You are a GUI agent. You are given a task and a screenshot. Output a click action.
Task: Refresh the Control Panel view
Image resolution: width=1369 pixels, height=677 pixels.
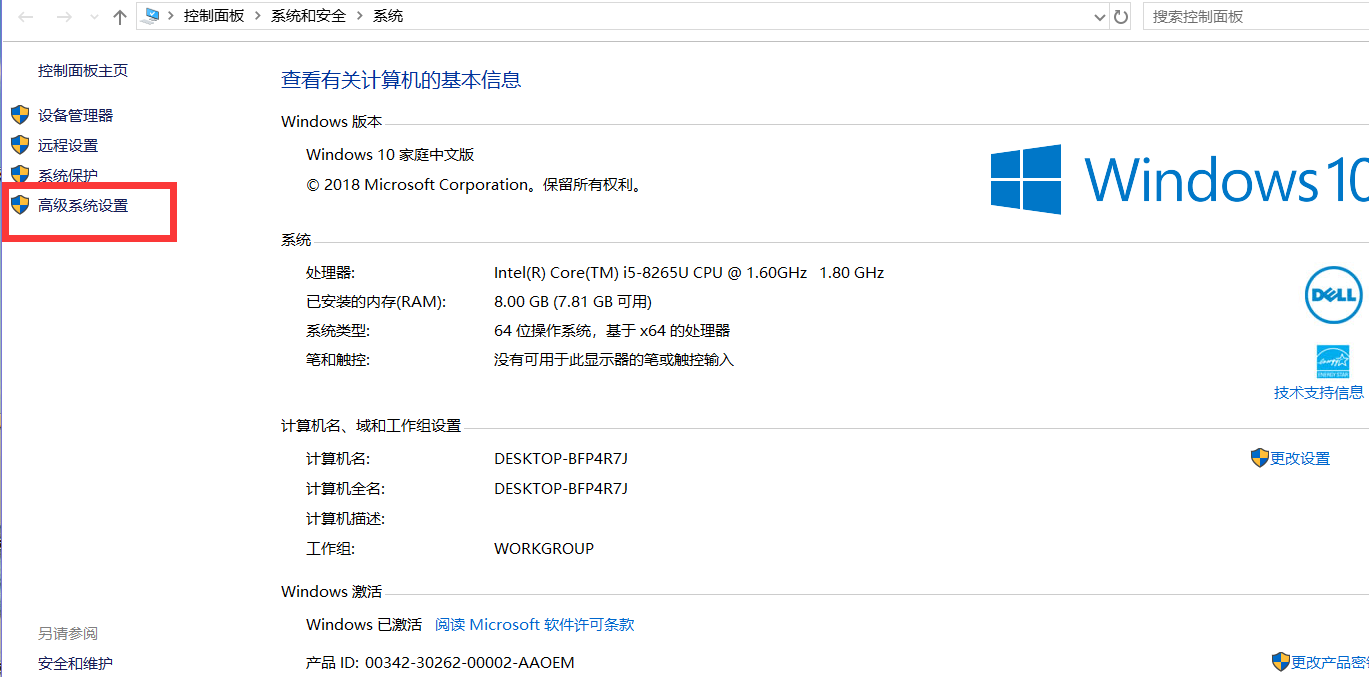[1121, 17]
